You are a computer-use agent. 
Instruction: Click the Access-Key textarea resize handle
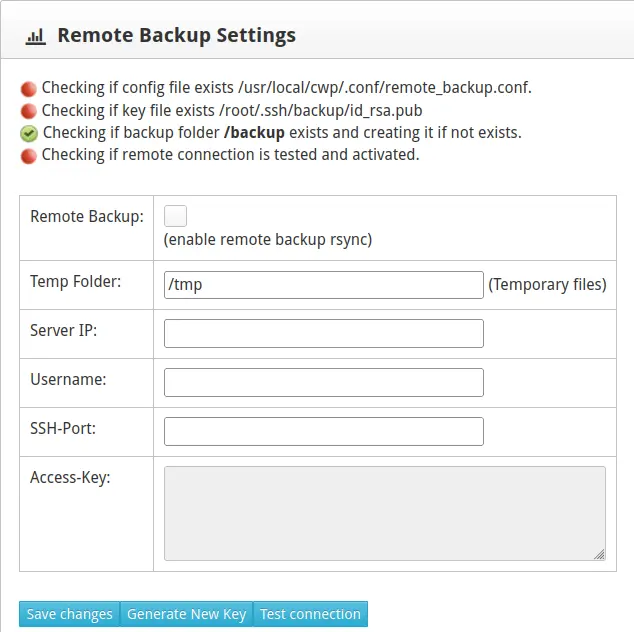coord(599,553)
